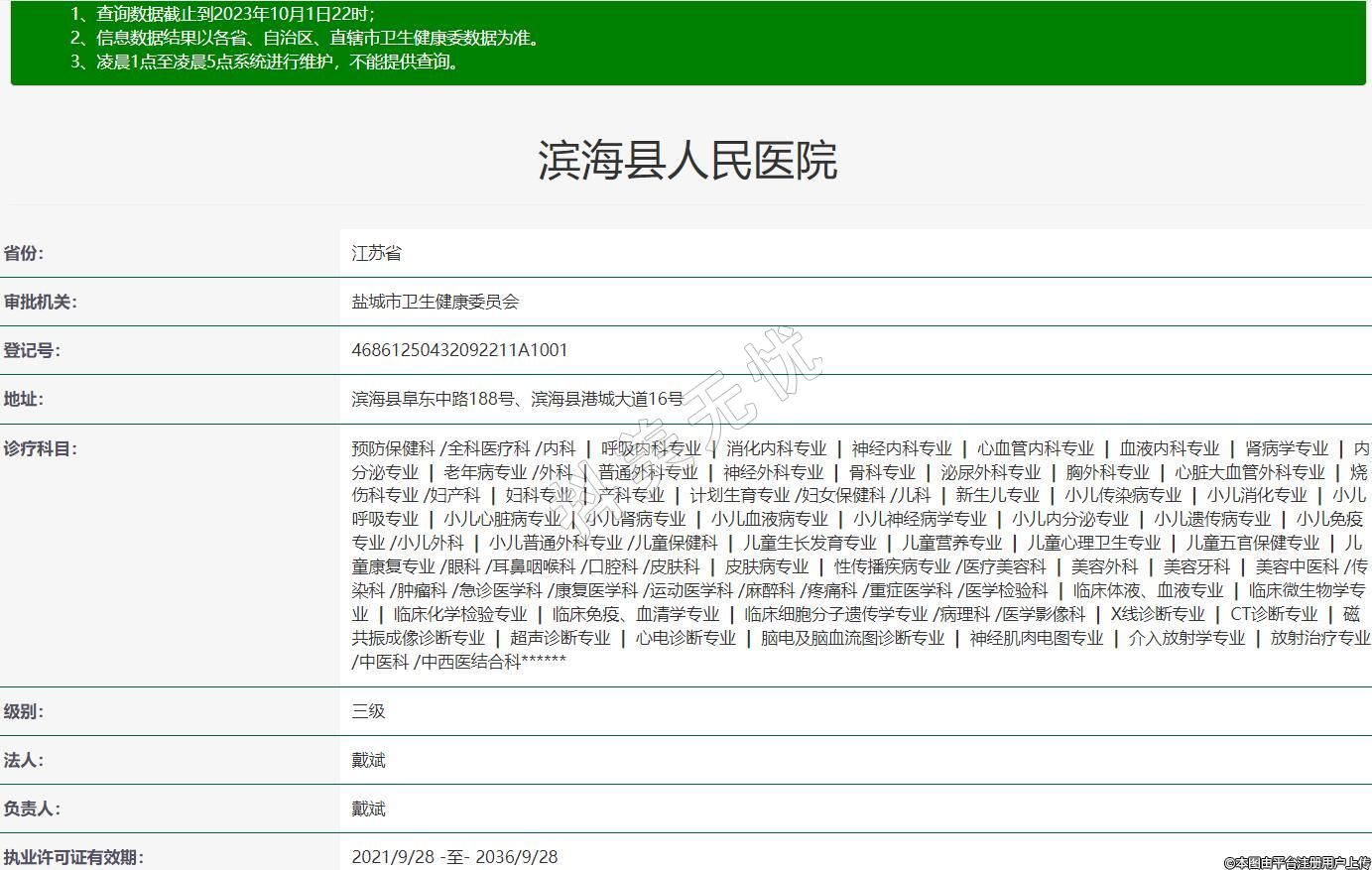This screenshot has width=1372, height=870.
Task: Click the 级别 field label
Action: tap(24, 711)
